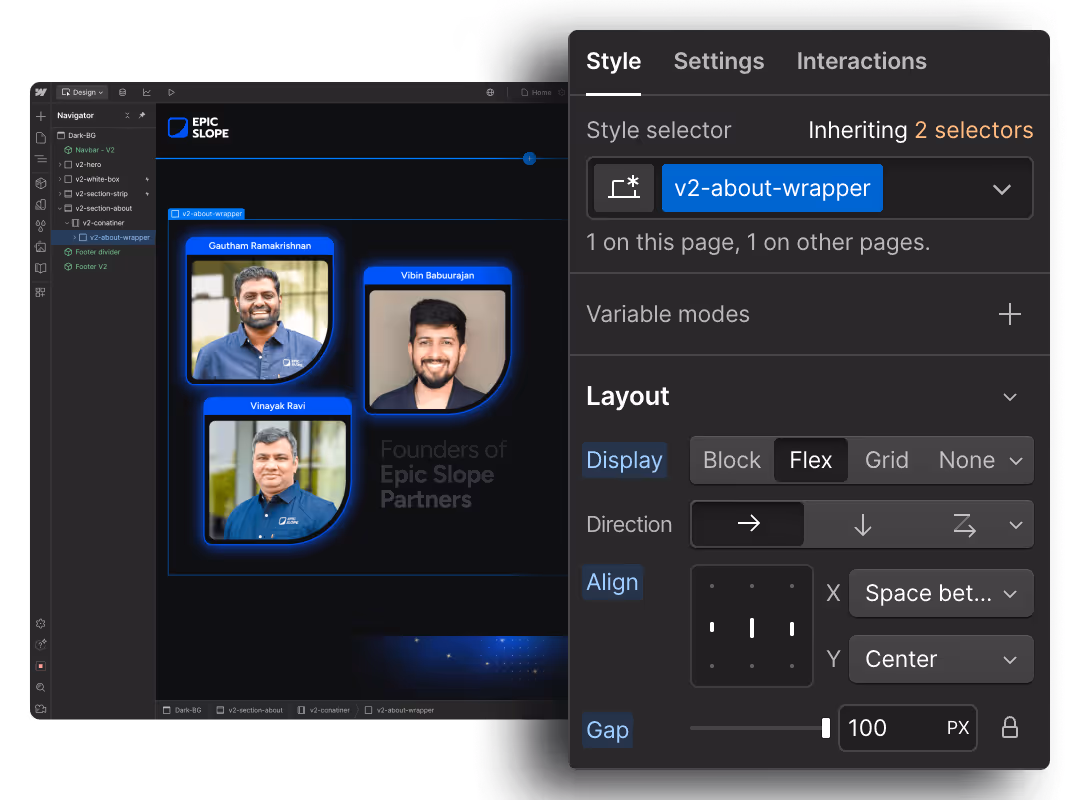
Task: Click the PX unit on Gap field
Action: [957, 728]
